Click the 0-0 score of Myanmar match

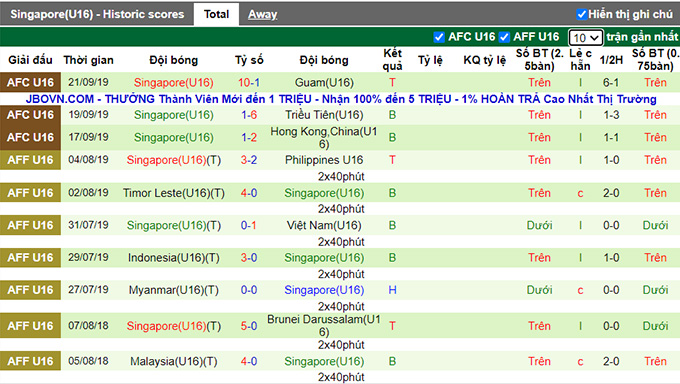point(249,290)
